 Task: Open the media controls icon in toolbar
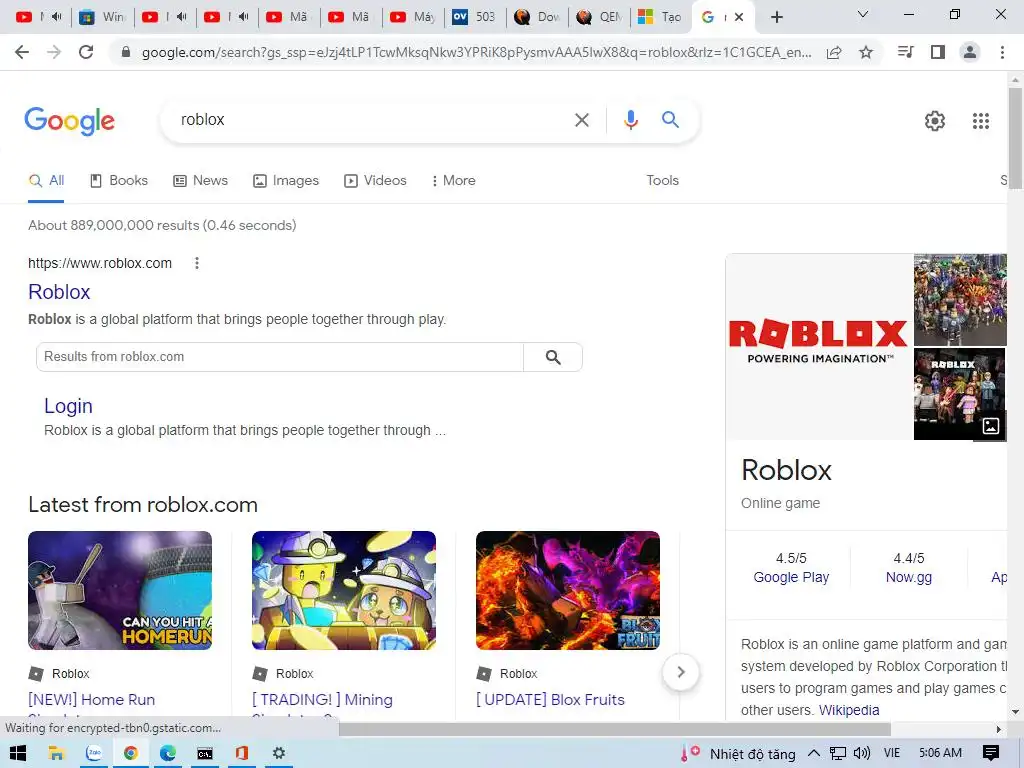(905, 52)
